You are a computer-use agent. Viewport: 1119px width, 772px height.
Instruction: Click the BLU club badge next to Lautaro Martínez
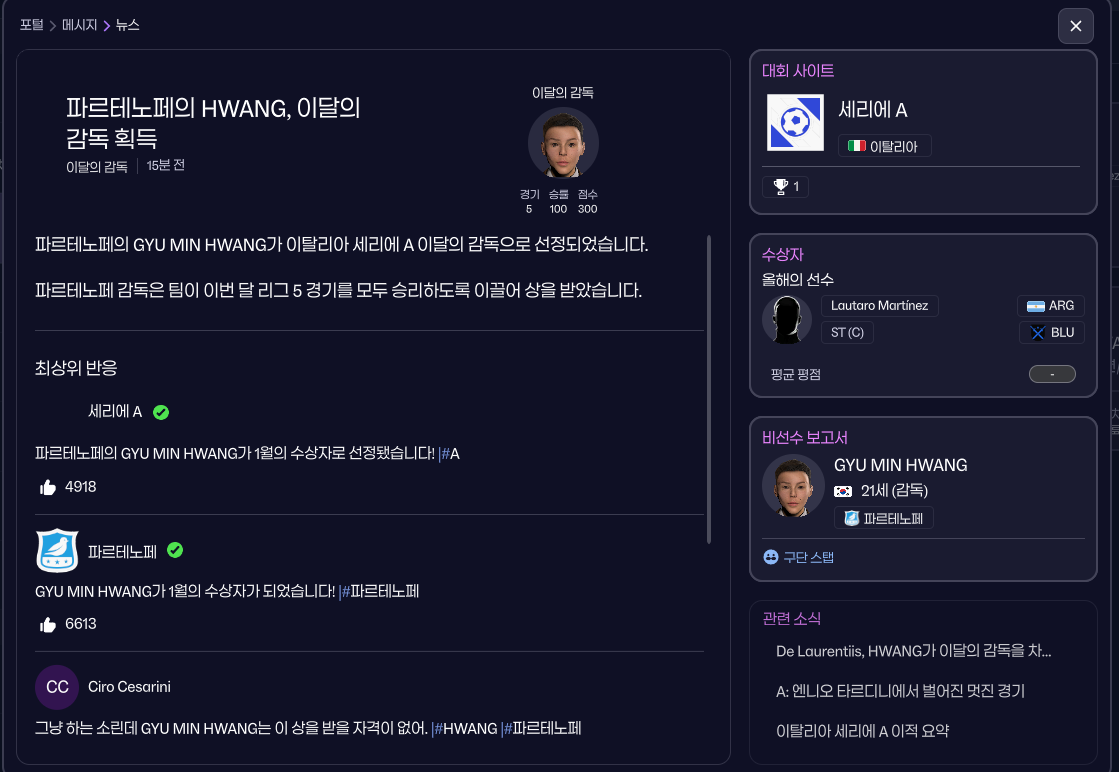tap(1037, 332)
